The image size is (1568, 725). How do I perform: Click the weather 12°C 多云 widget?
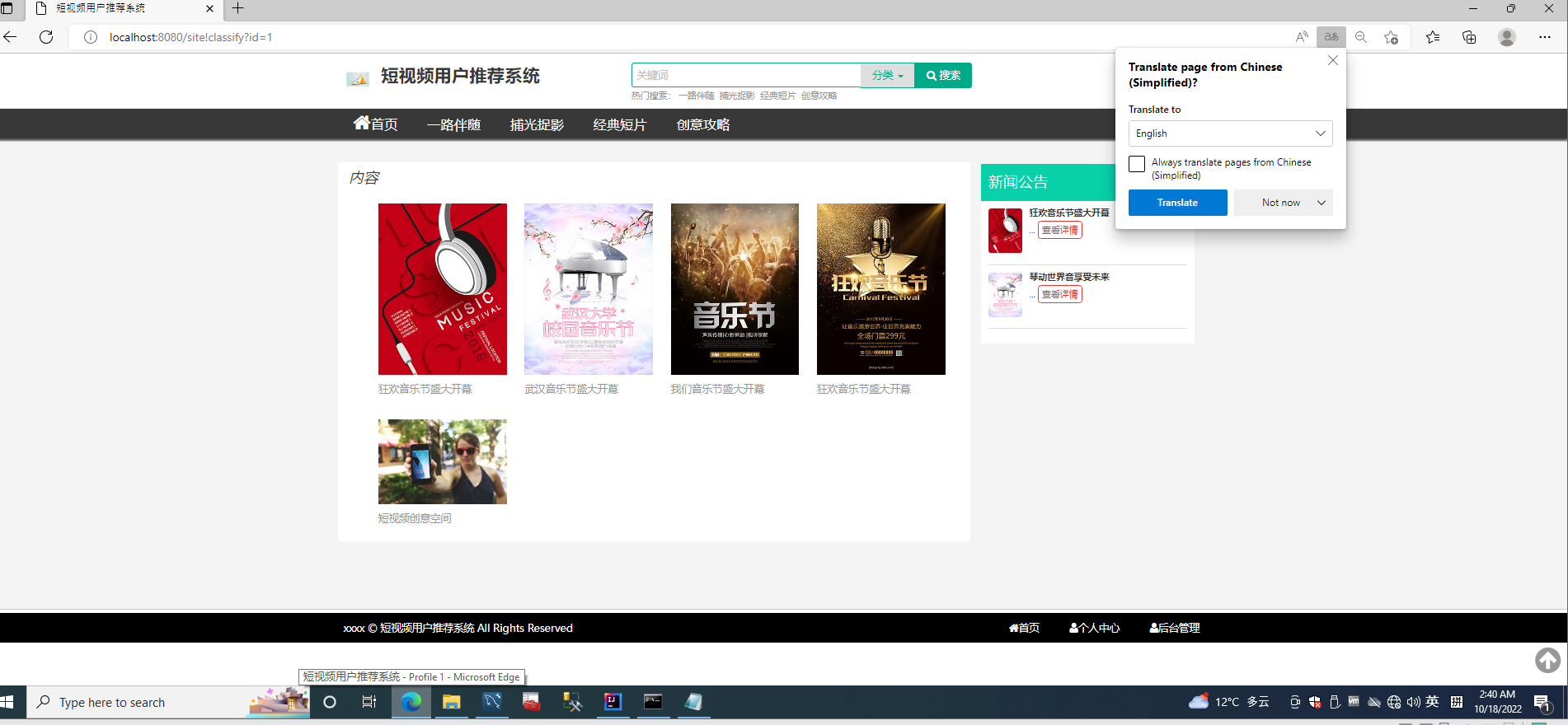(x=1228, y=702)
